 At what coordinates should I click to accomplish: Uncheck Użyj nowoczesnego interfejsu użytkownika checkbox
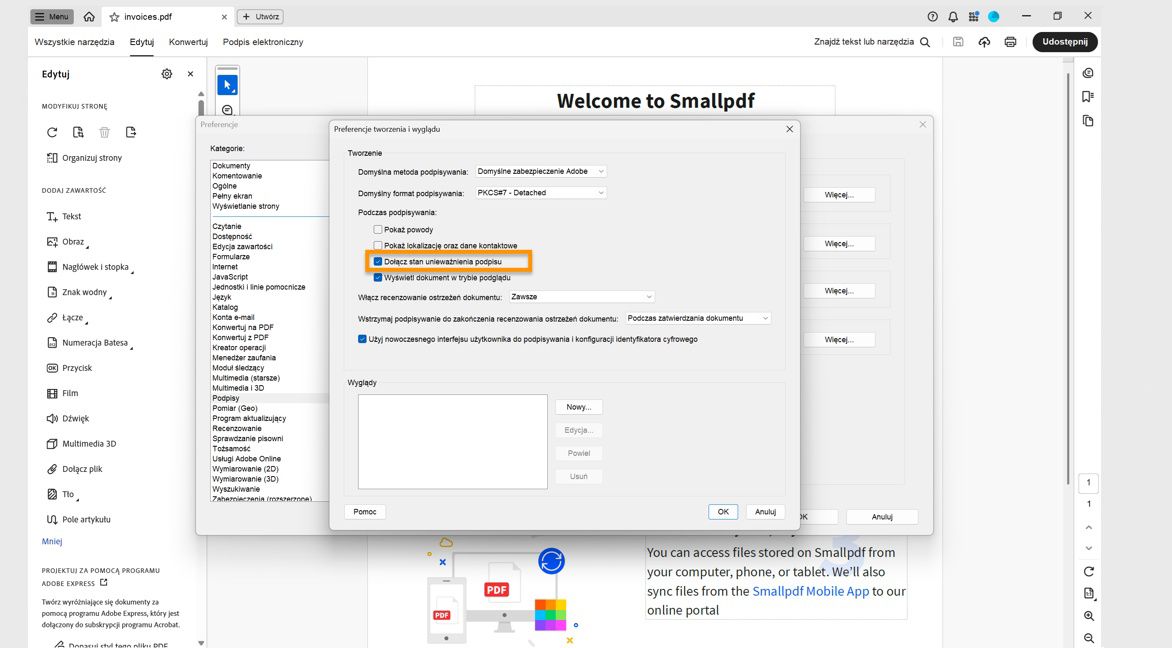pyautogui.click(x=363, y=339)
